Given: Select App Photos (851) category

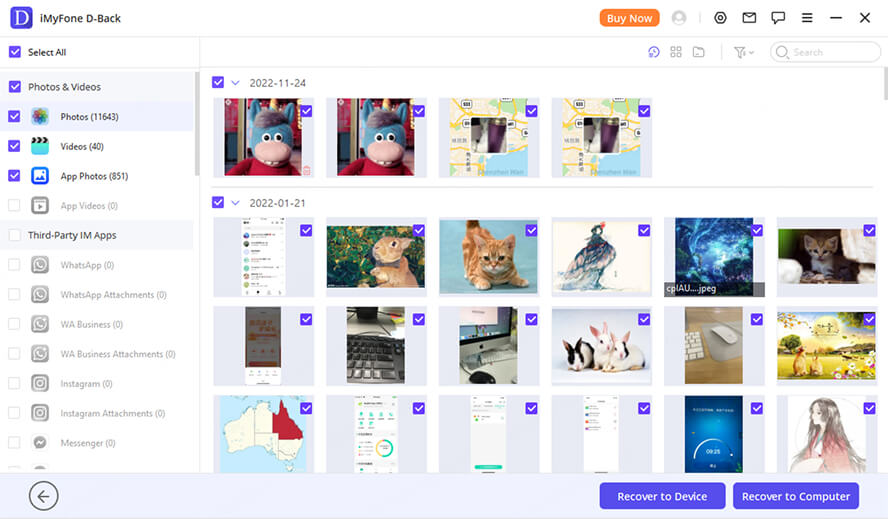Looking at the screenshot, I should pyautogui.click(x=97, y=176).
